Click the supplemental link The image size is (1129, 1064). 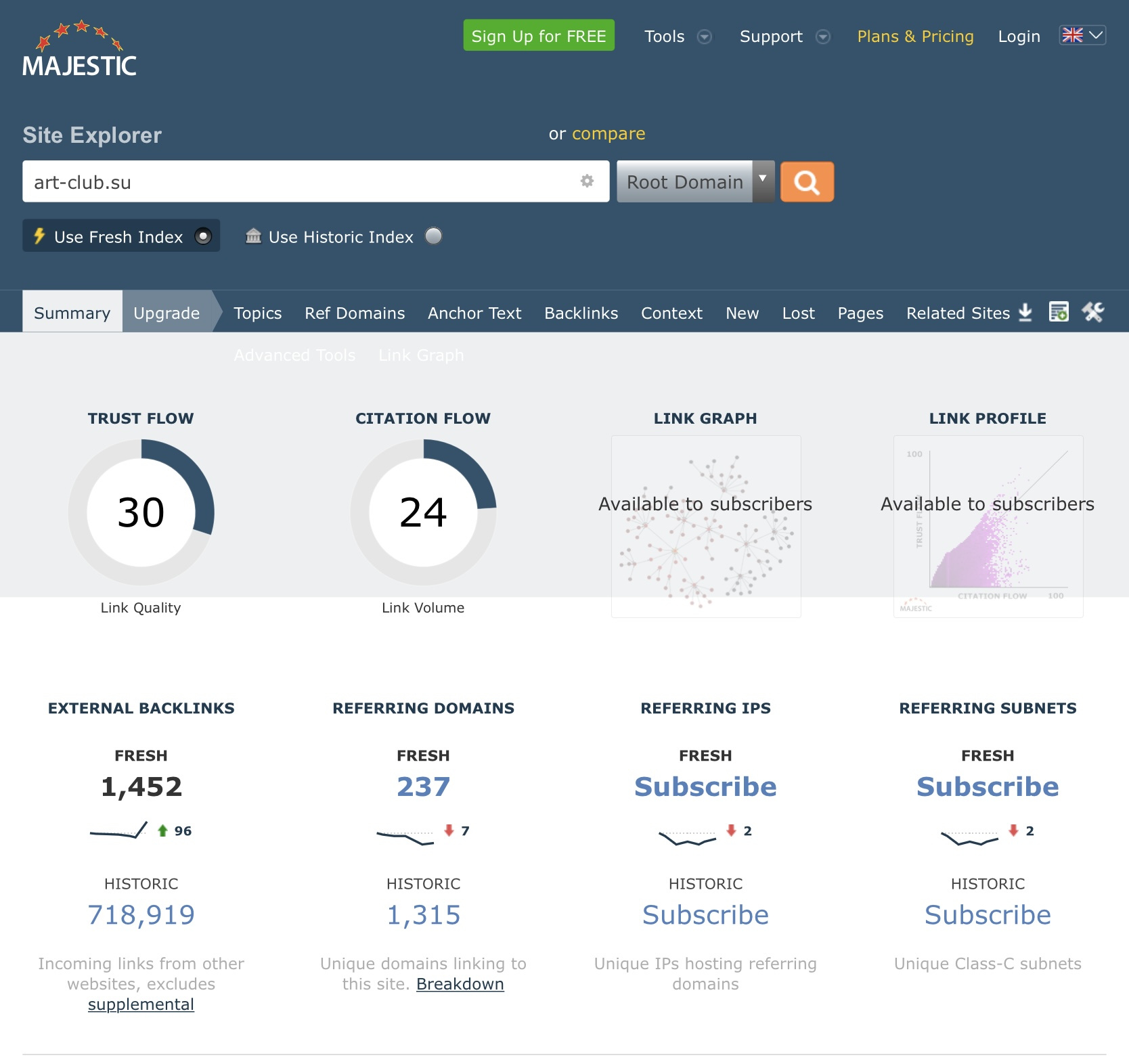[141, 1004]
